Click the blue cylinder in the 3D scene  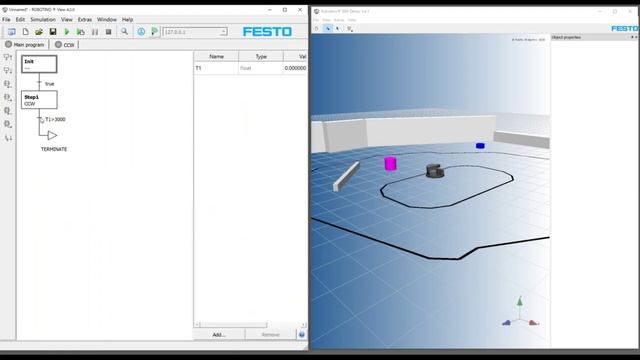(480, 146)
